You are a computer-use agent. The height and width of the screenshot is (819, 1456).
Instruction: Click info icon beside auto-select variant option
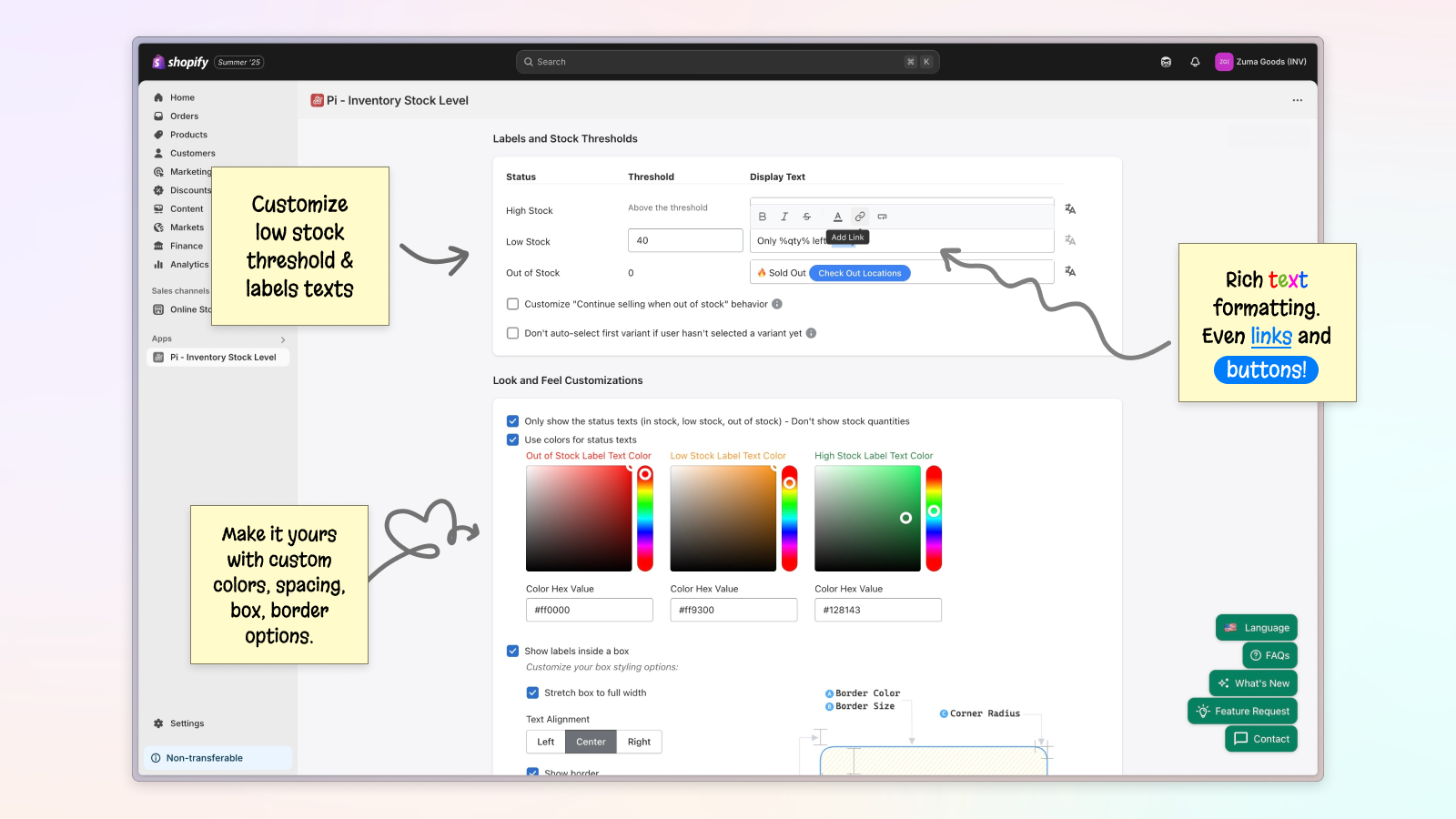(811, 333)
